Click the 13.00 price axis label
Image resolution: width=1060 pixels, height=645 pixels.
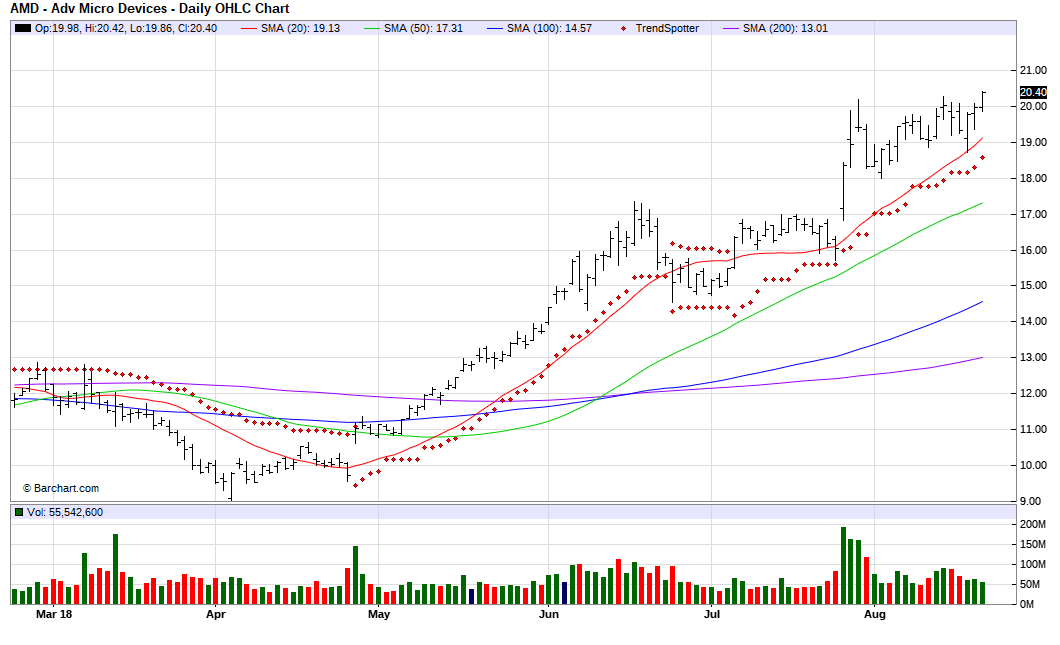pyautogui.click(x=1033, y=358)
